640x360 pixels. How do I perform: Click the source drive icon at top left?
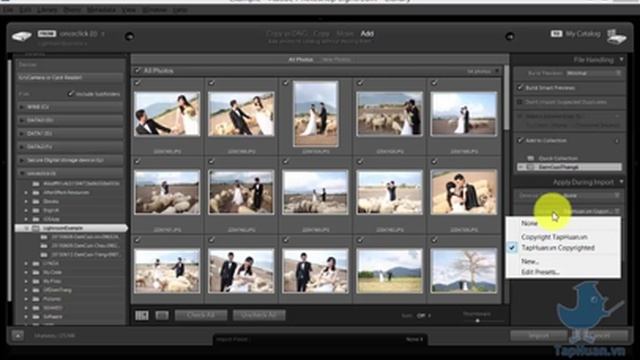click(22, 37)
